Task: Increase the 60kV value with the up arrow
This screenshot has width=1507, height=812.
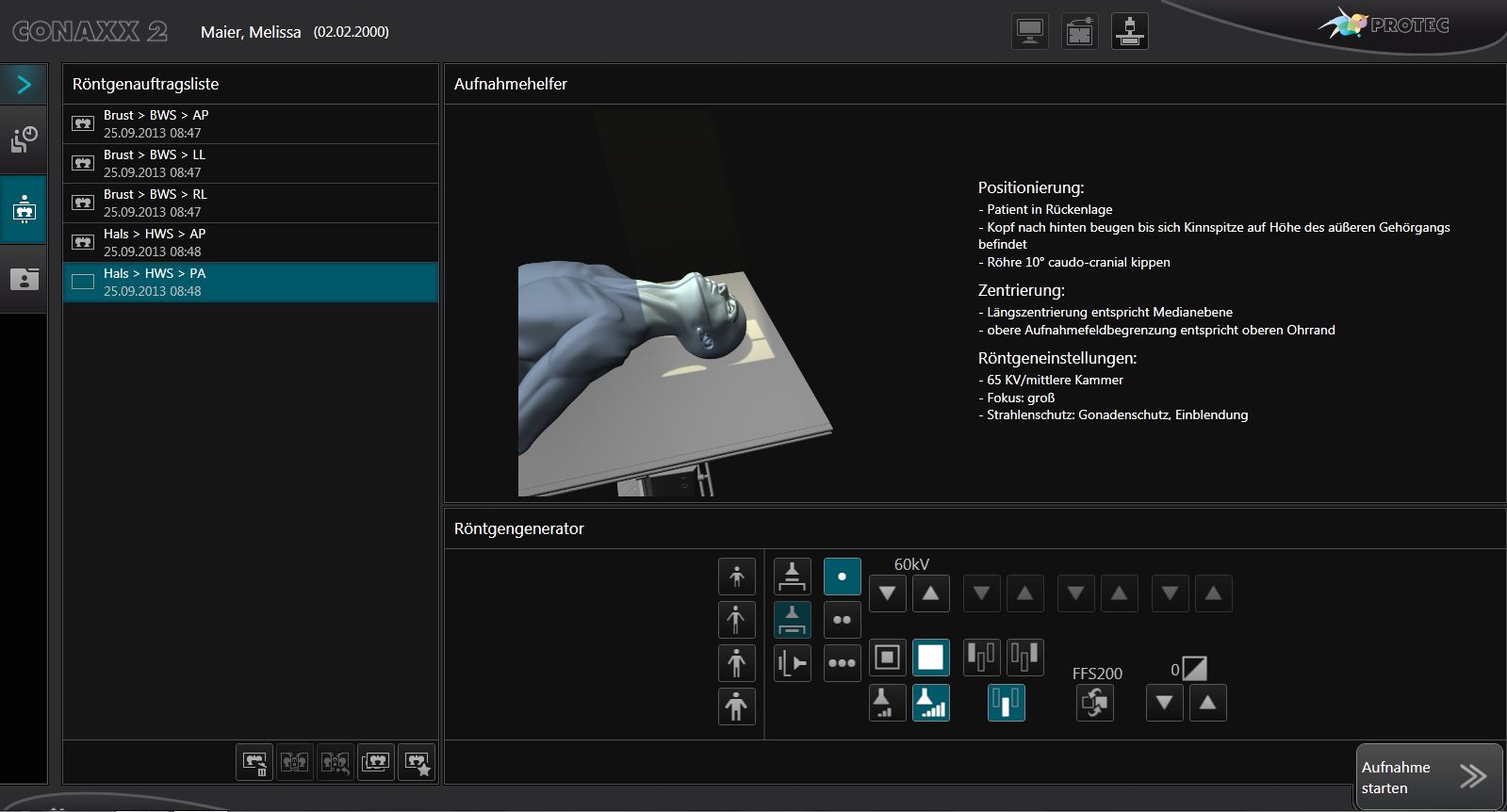Action: (x=930, y=593)
